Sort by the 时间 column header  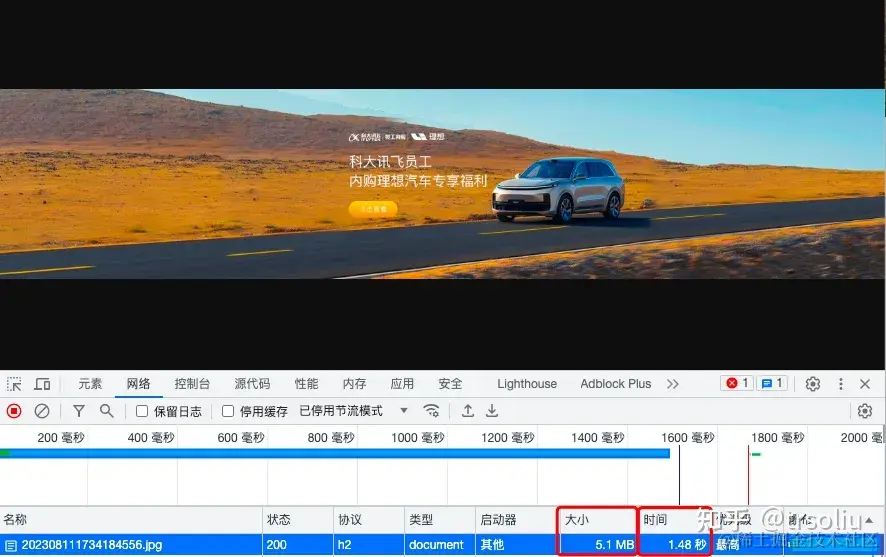tap(675, 520)
